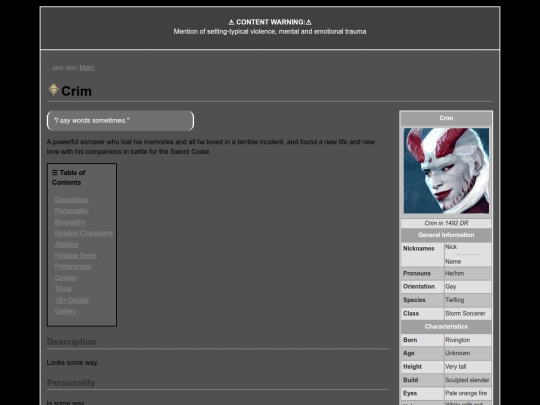
Task: Select the Class value "Storm Sorcerer"
Action: (x=465, y=313)
